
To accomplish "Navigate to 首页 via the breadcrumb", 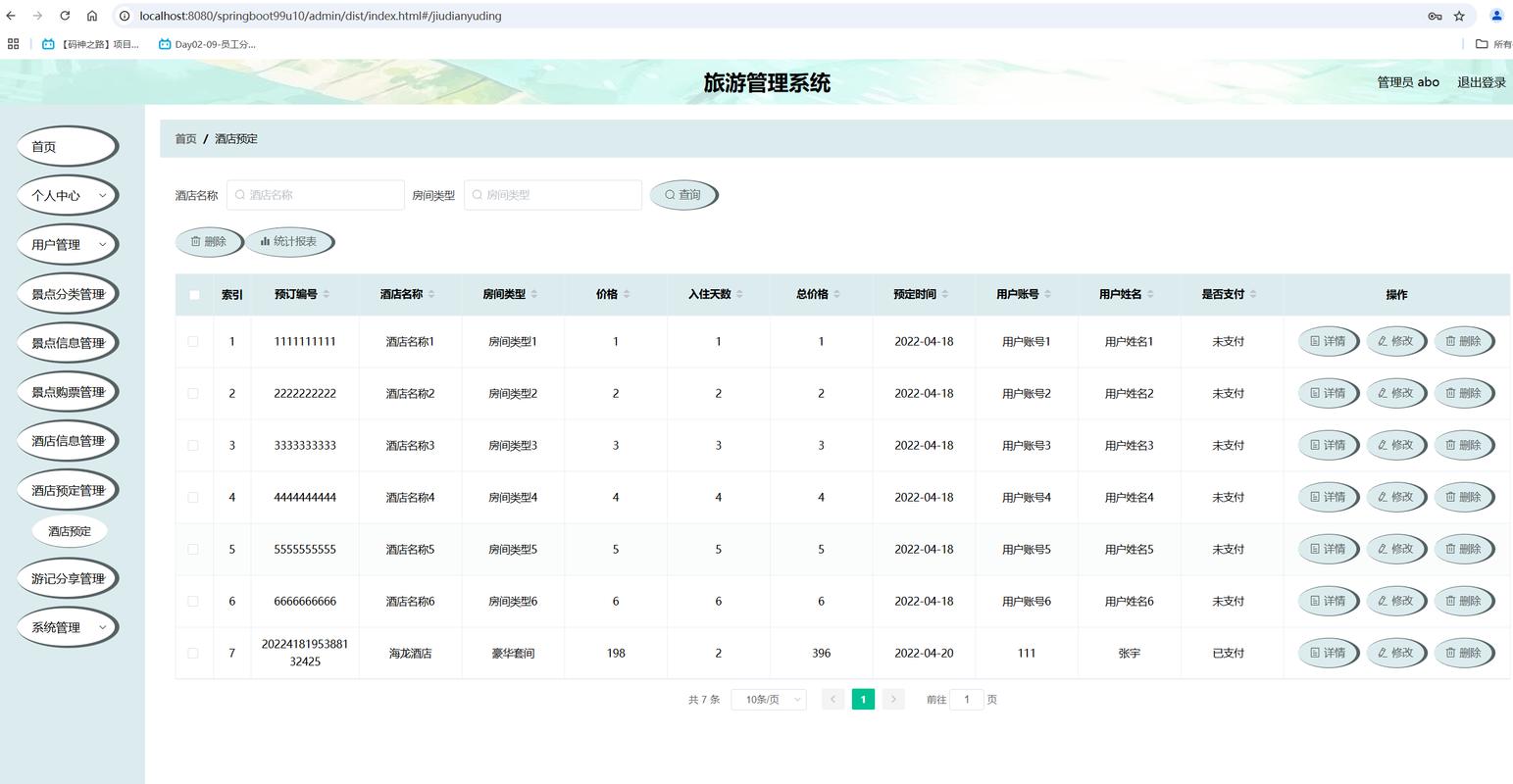I will coord(185,138).
